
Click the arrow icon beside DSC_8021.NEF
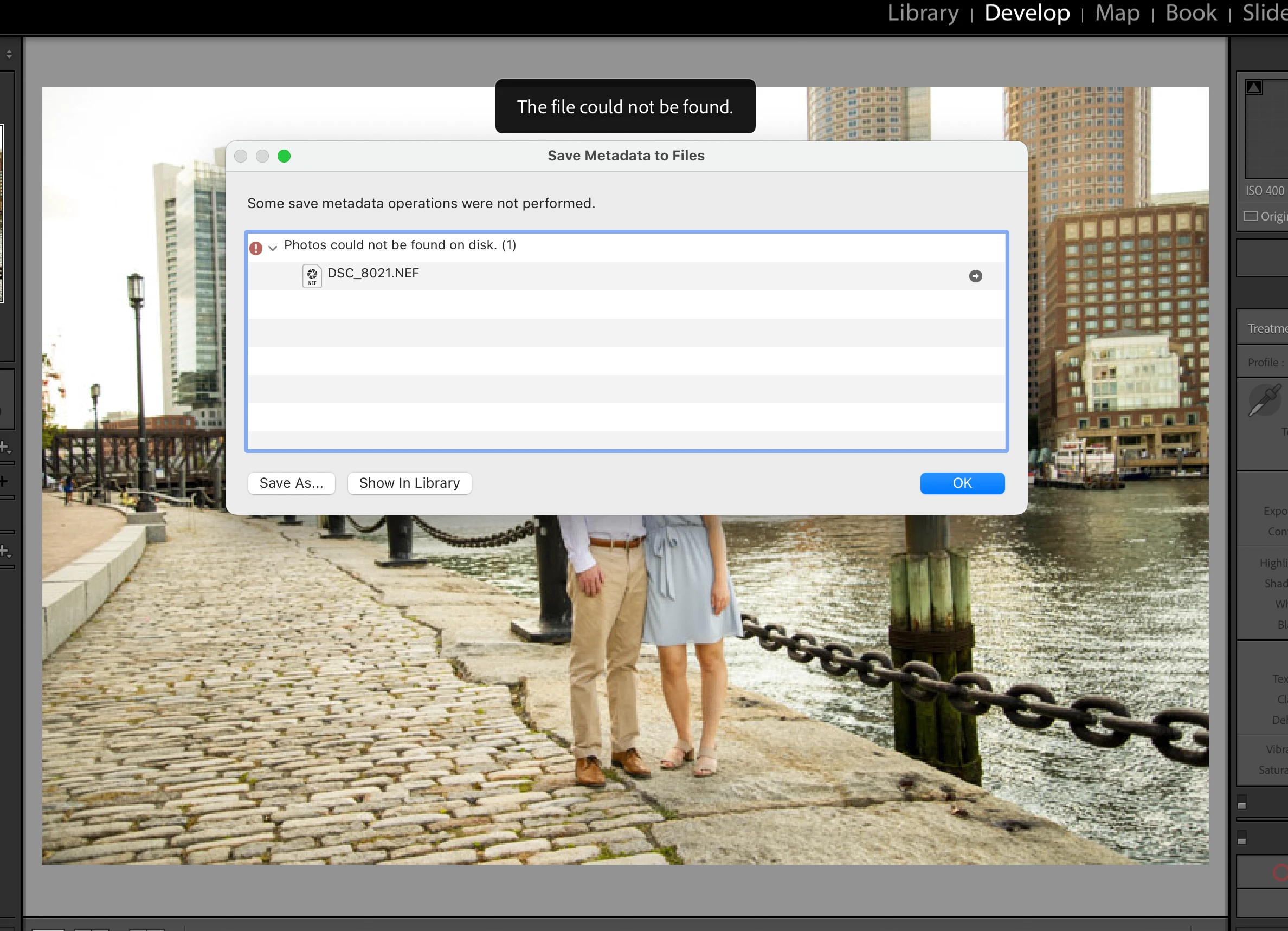(x=975, y=276)
